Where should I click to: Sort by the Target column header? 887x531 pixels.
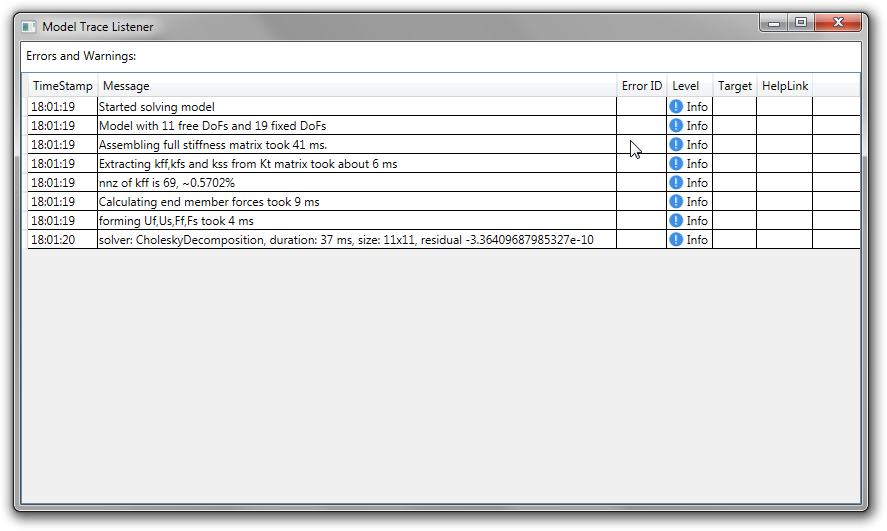pos(734,86)
